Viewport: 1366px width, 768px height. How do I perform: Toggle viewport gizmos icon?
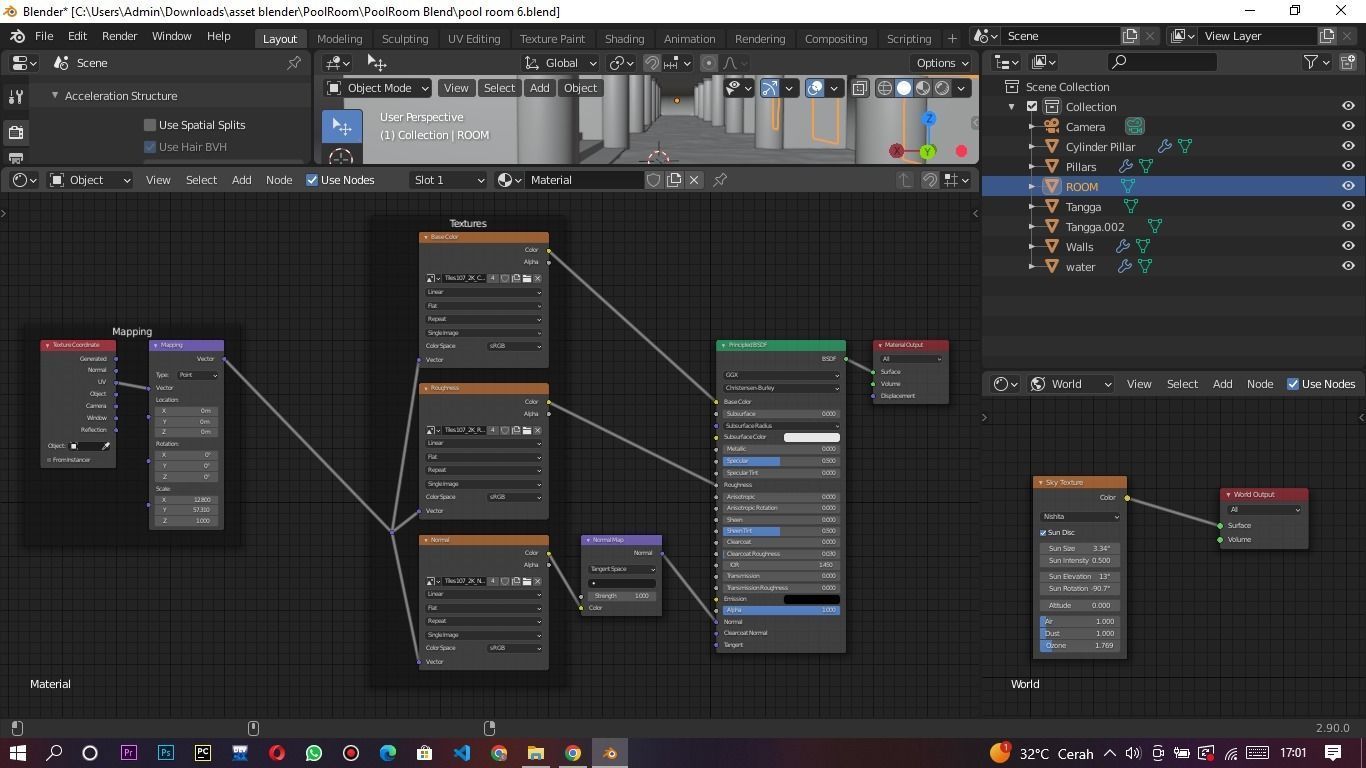tap(770, 88)
